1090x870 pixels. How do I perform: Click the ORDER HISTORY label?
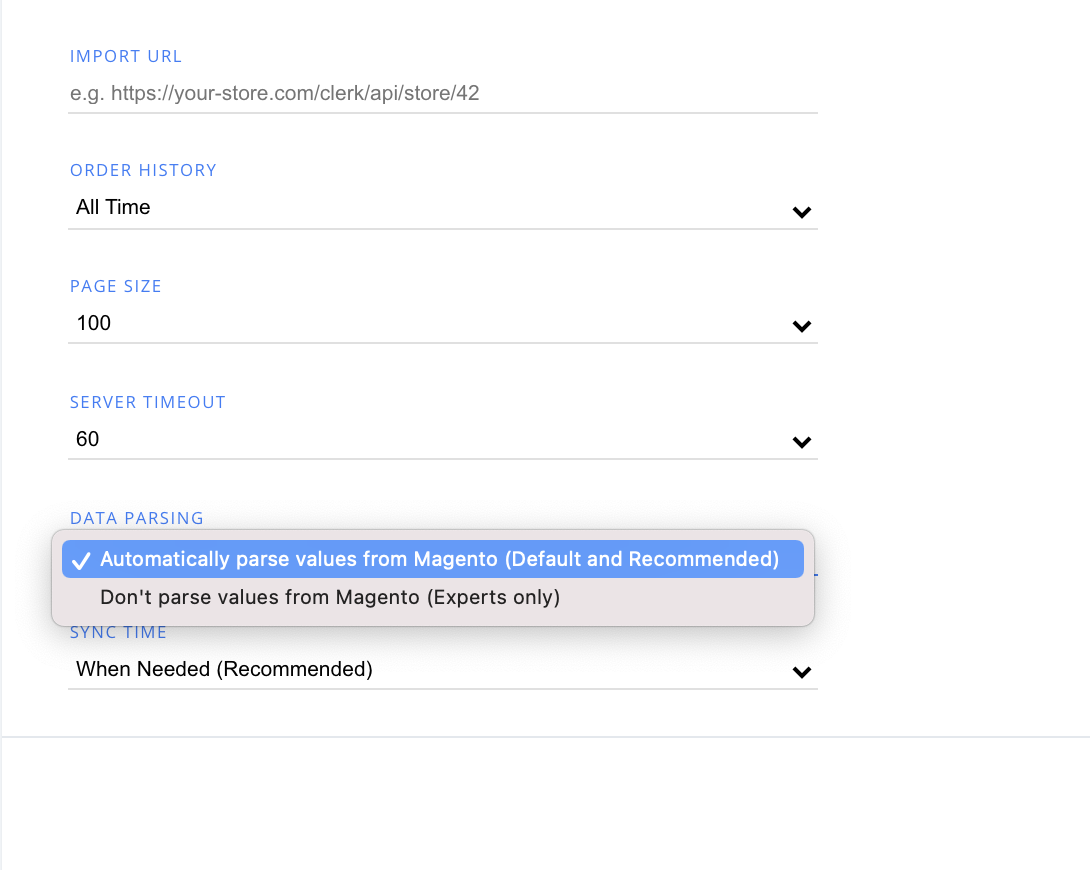143,171
